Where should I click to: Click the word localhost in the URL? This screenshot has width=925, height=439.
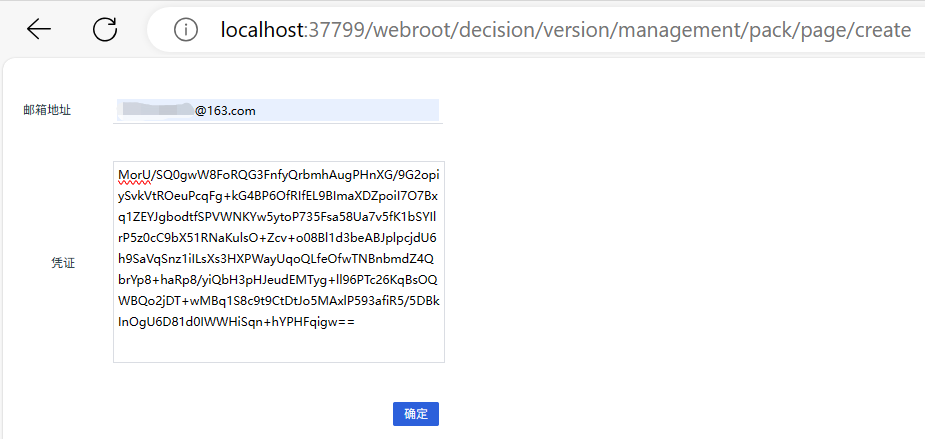[262, 30]
